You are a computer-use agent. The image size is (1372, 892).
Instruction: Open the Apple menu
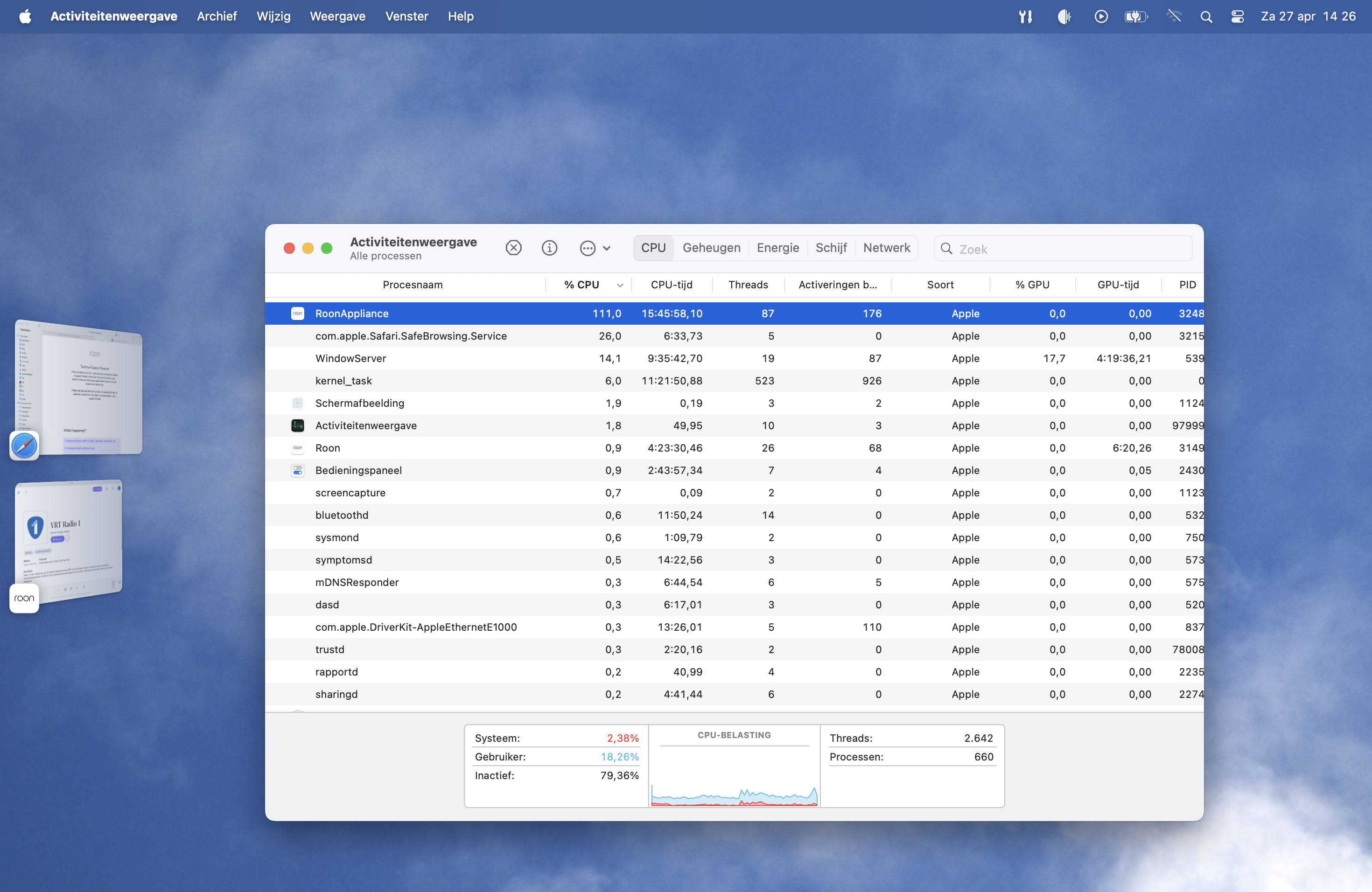pyautogui.click(x=25, y=16)
